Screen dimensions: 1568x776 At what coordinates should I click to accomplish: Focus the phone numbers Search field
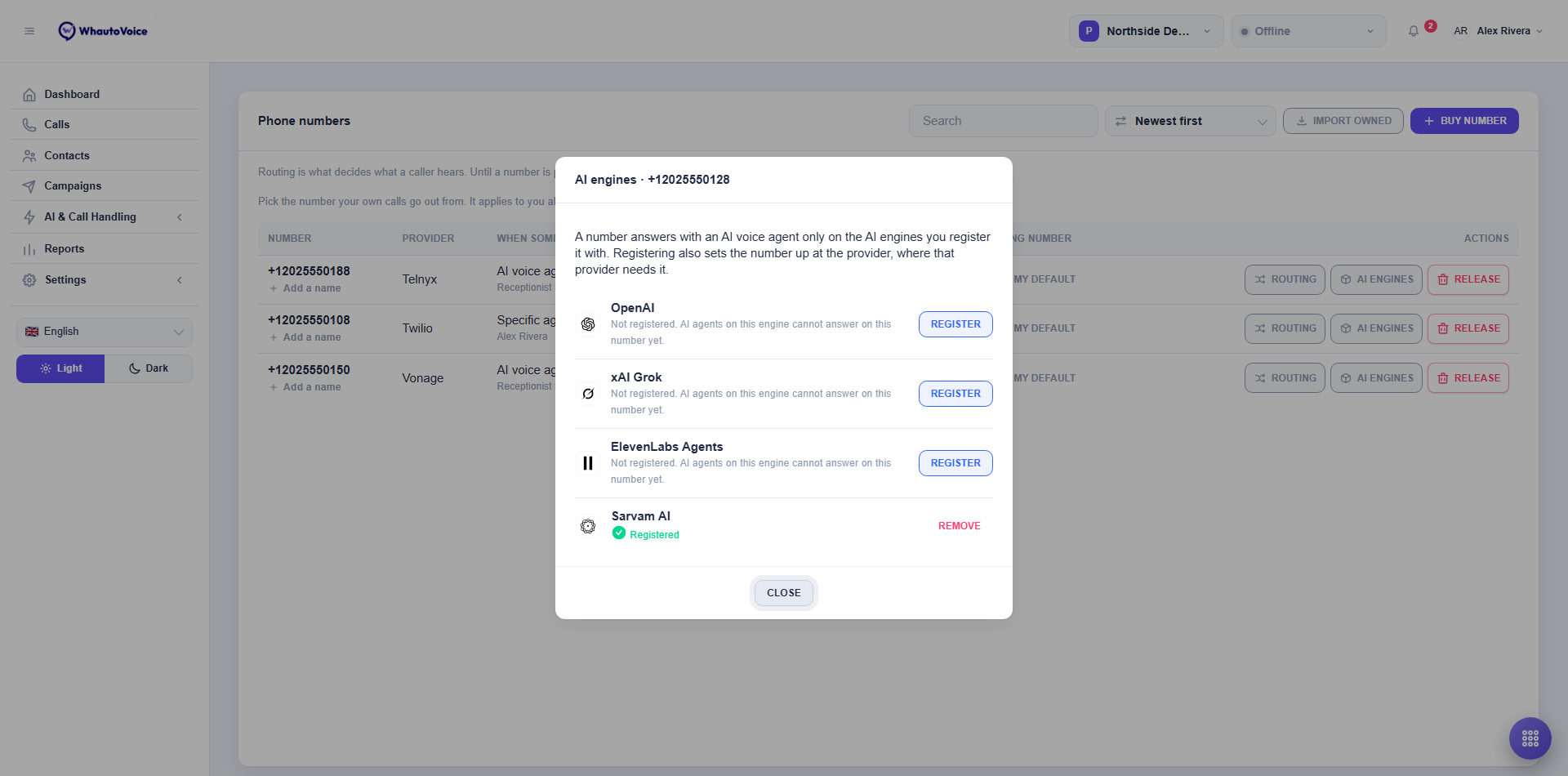pyautogui.click(x=1003, y=121)
